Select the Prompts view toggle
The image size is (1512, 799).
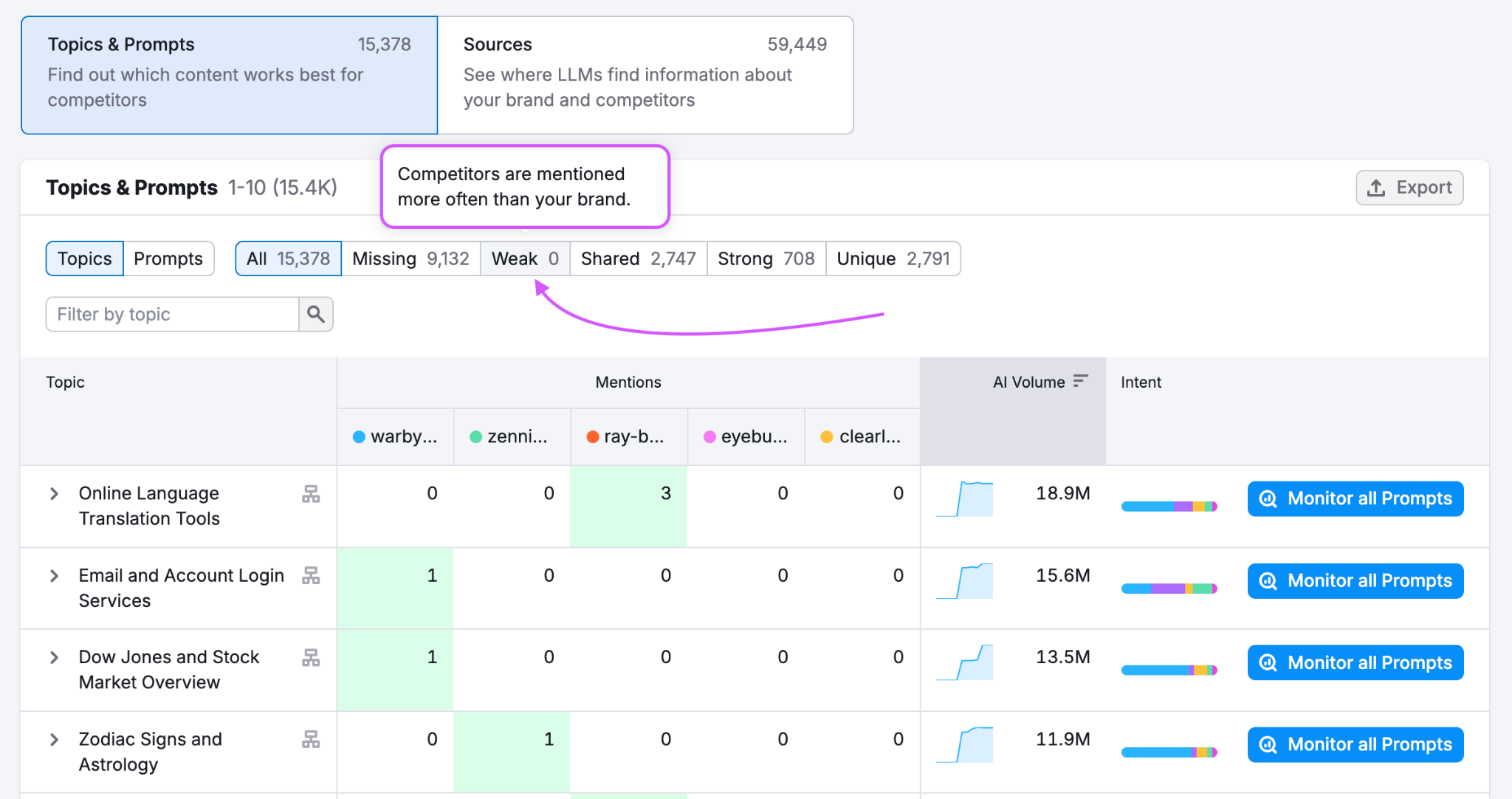click(168, 258)
